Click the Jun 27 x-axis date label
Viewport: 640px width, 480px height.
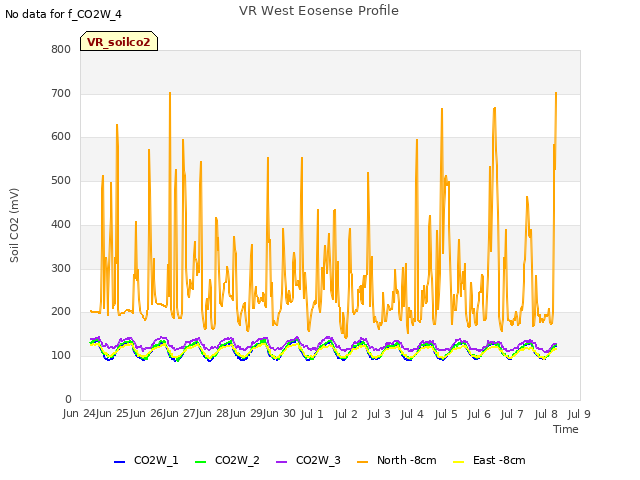(179, 413)
